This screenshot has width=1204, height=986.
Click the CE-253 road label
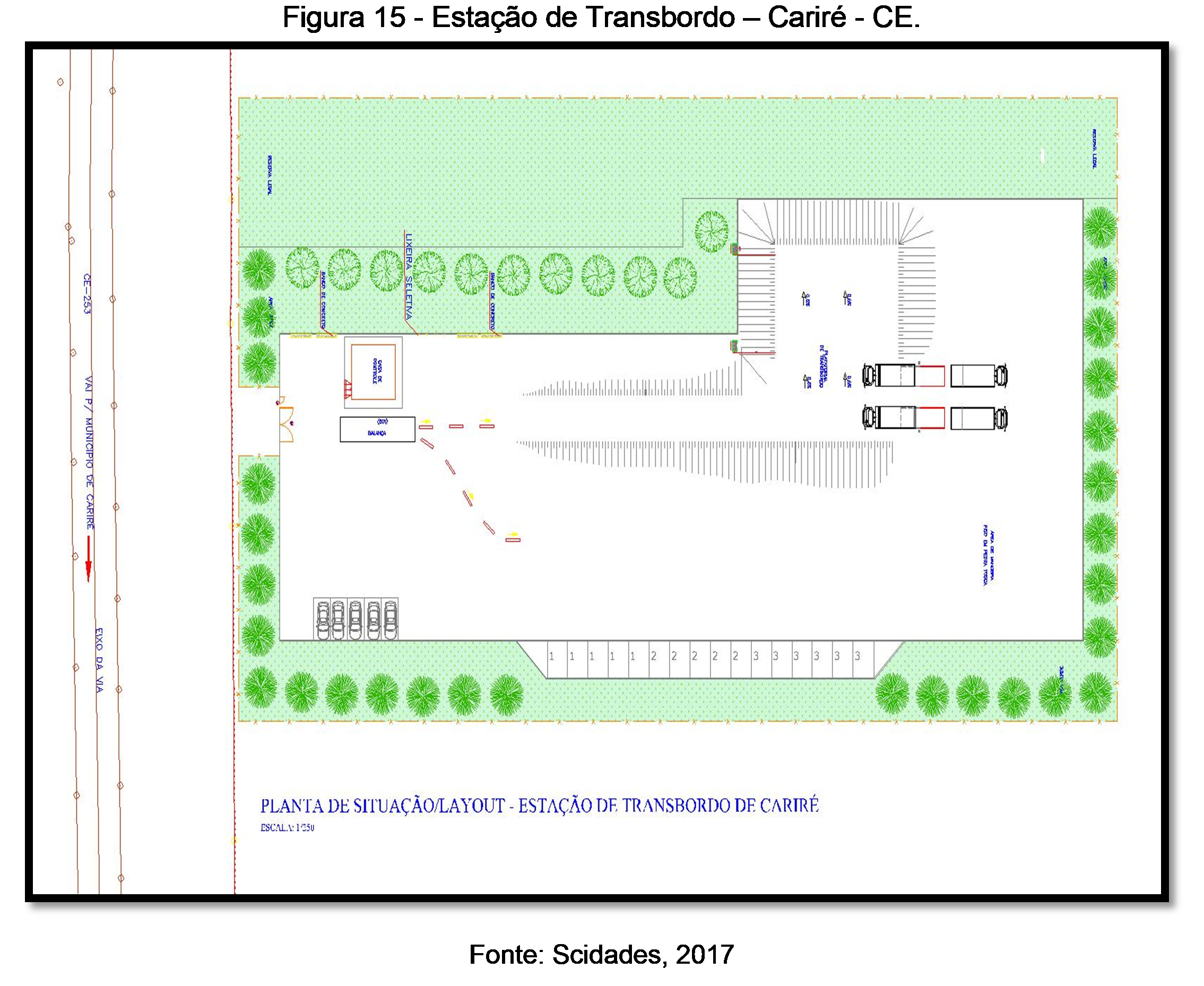(87, 293)
